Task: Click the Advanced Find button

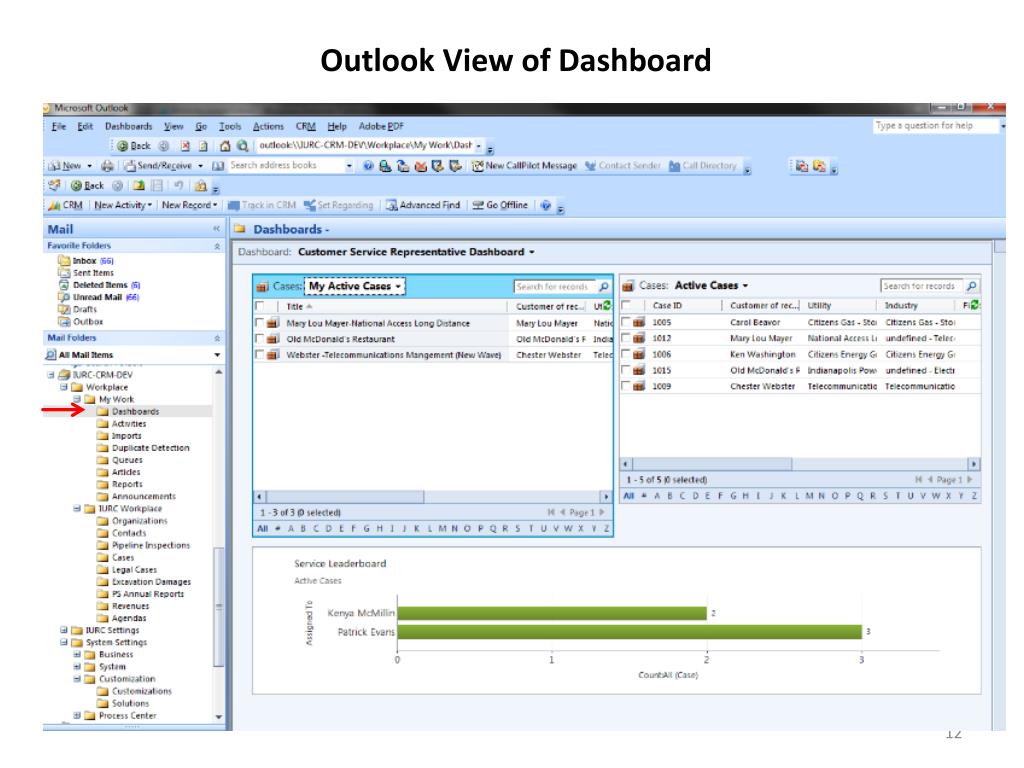Action: tap(423, 205)
